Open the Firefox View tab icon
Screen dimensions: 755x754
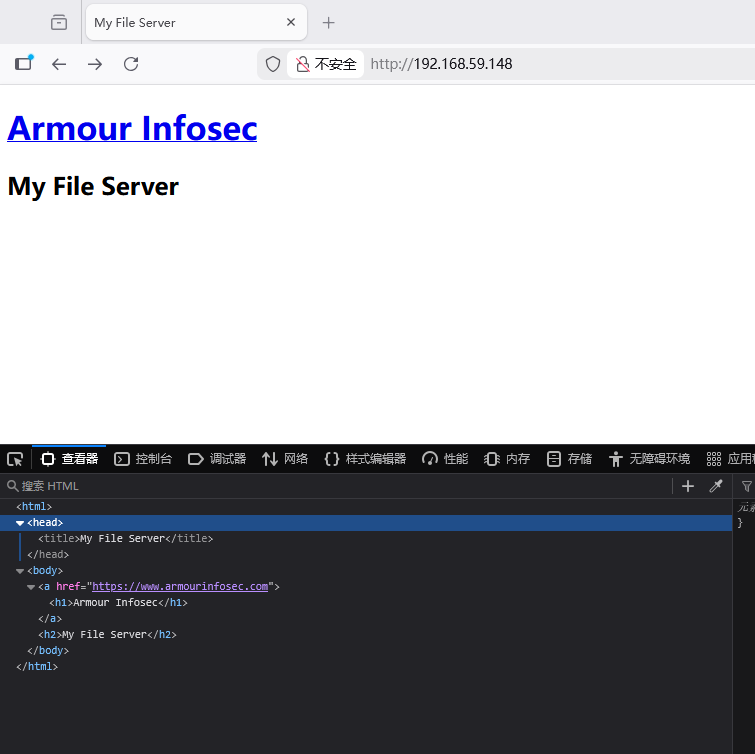[59, 23]
